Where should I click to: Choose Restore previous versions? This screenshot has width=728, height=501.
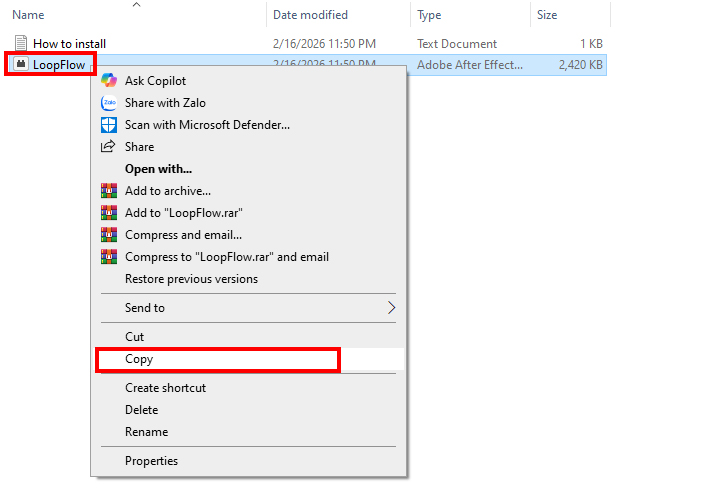(191, 279)
